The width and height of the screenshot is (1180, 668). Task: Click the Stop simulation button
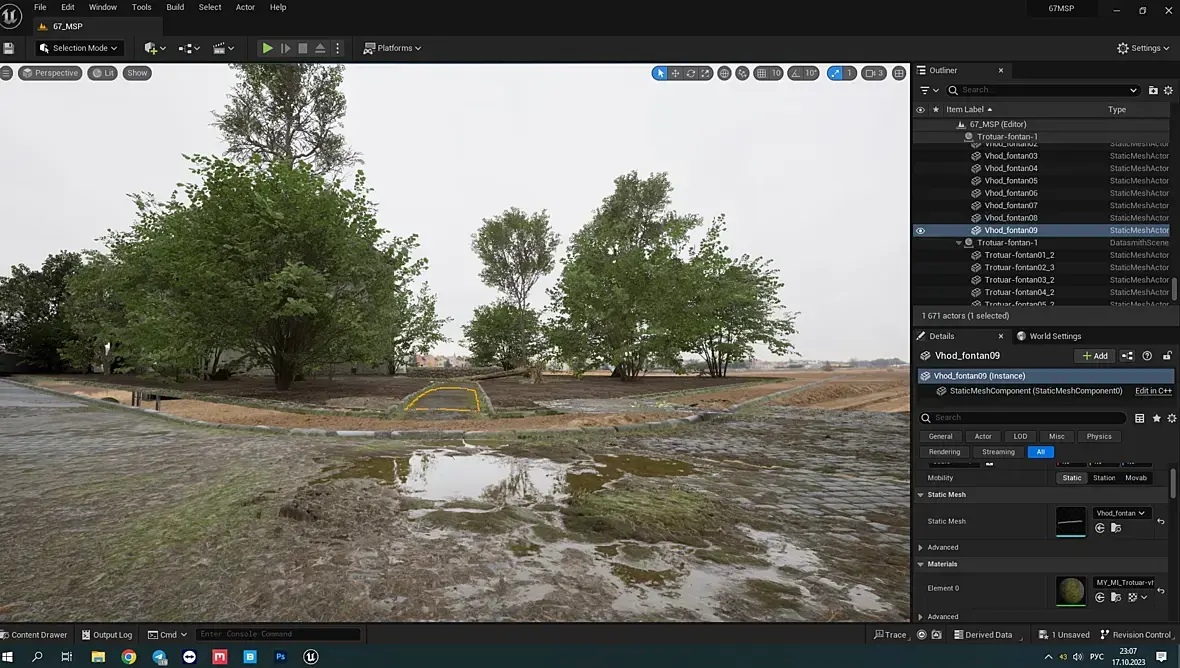(303, 48)
